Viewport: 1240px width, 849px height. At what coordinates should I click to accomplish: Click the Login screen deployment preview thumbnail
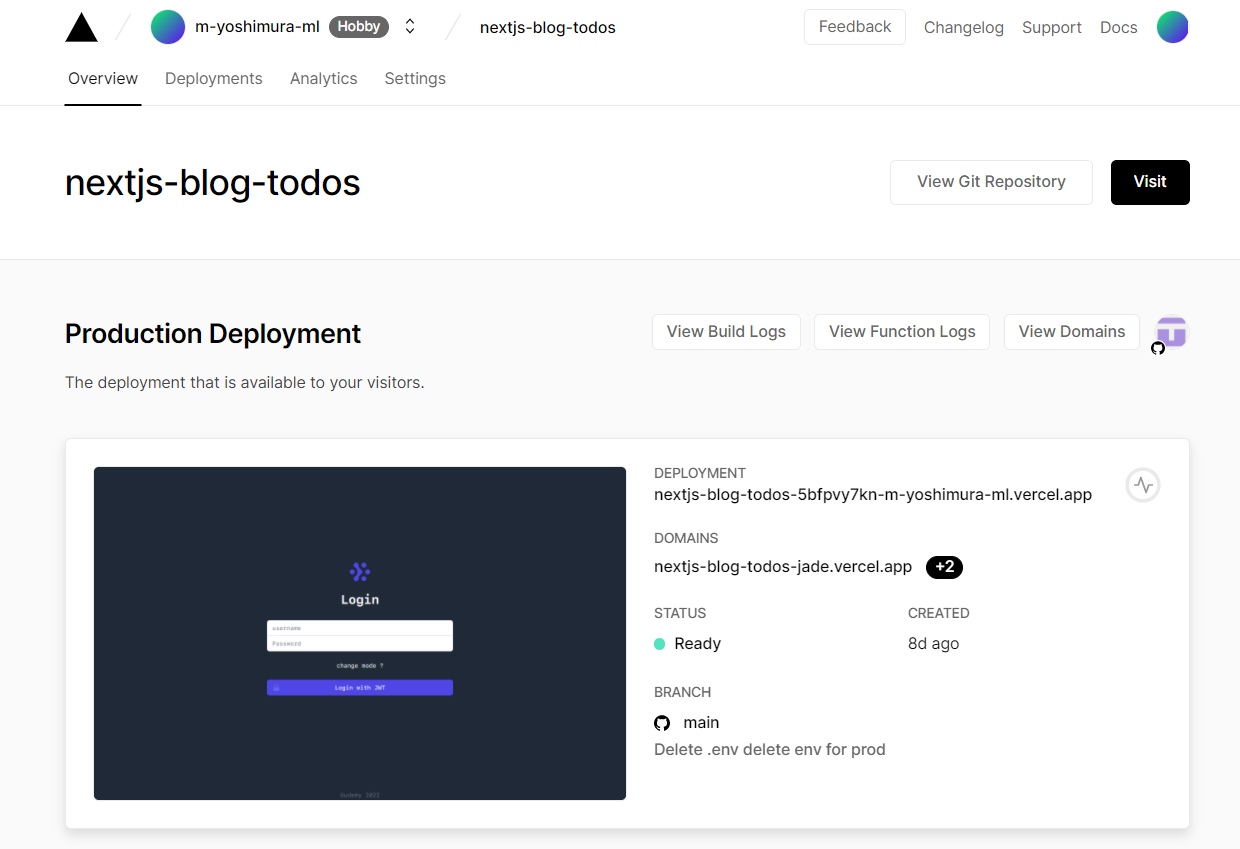click(x=359, y=633)
